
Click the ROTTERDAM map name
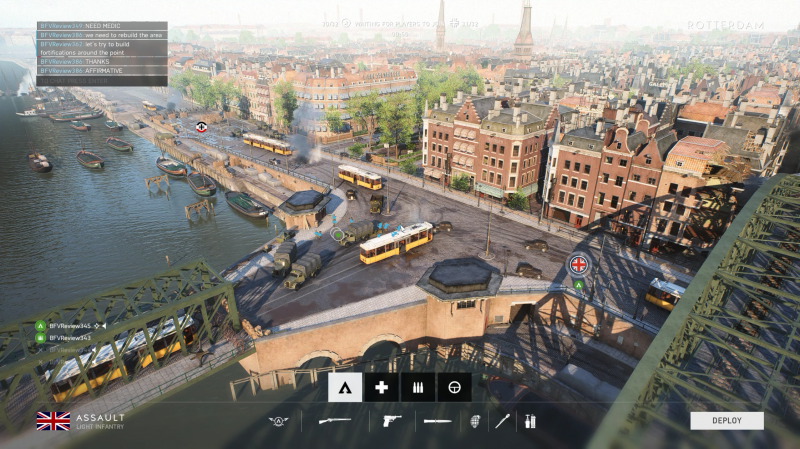pos(726,25)
